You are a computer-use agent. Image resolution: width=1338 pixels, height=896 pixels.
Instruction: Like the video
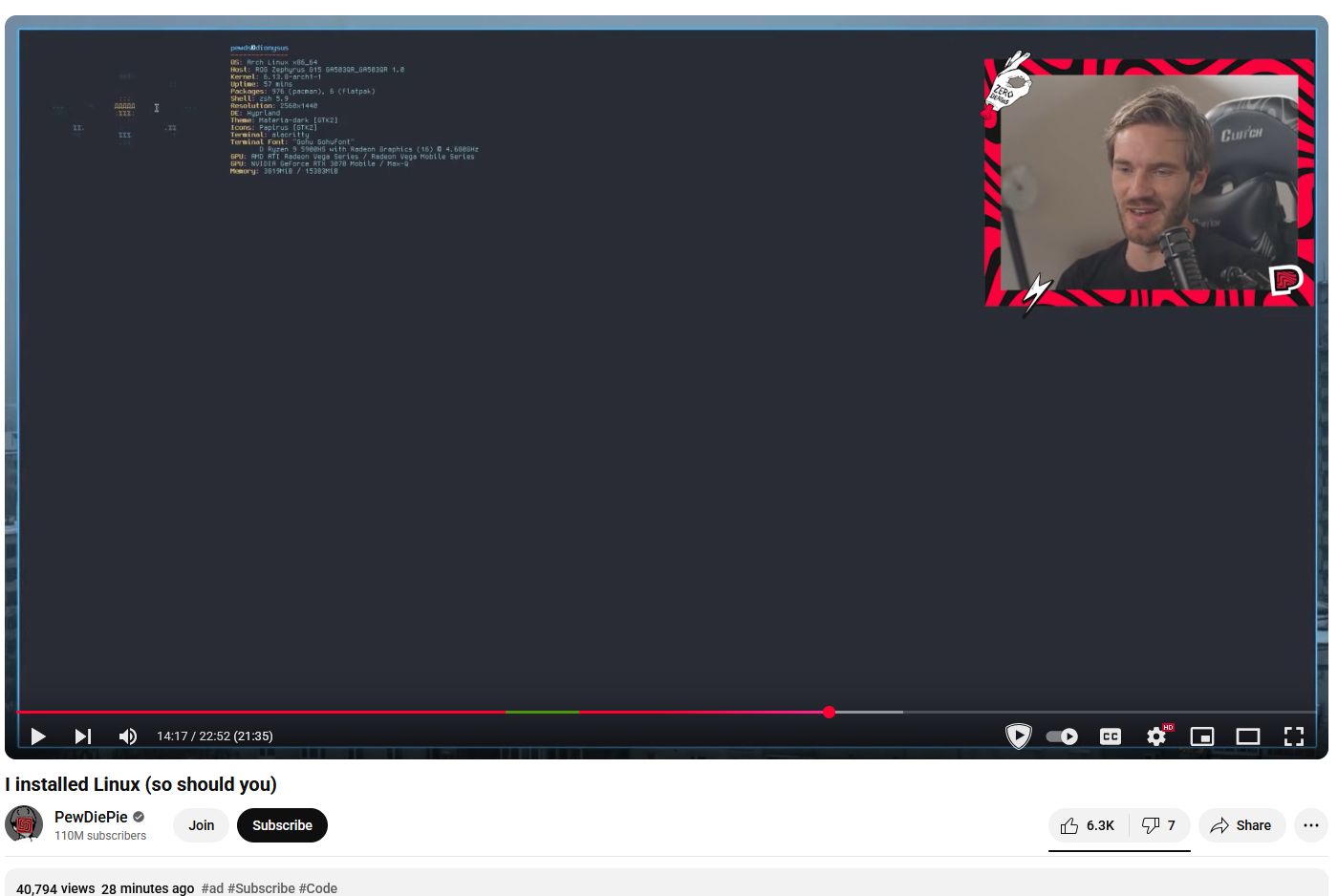tap(1088, 825)
